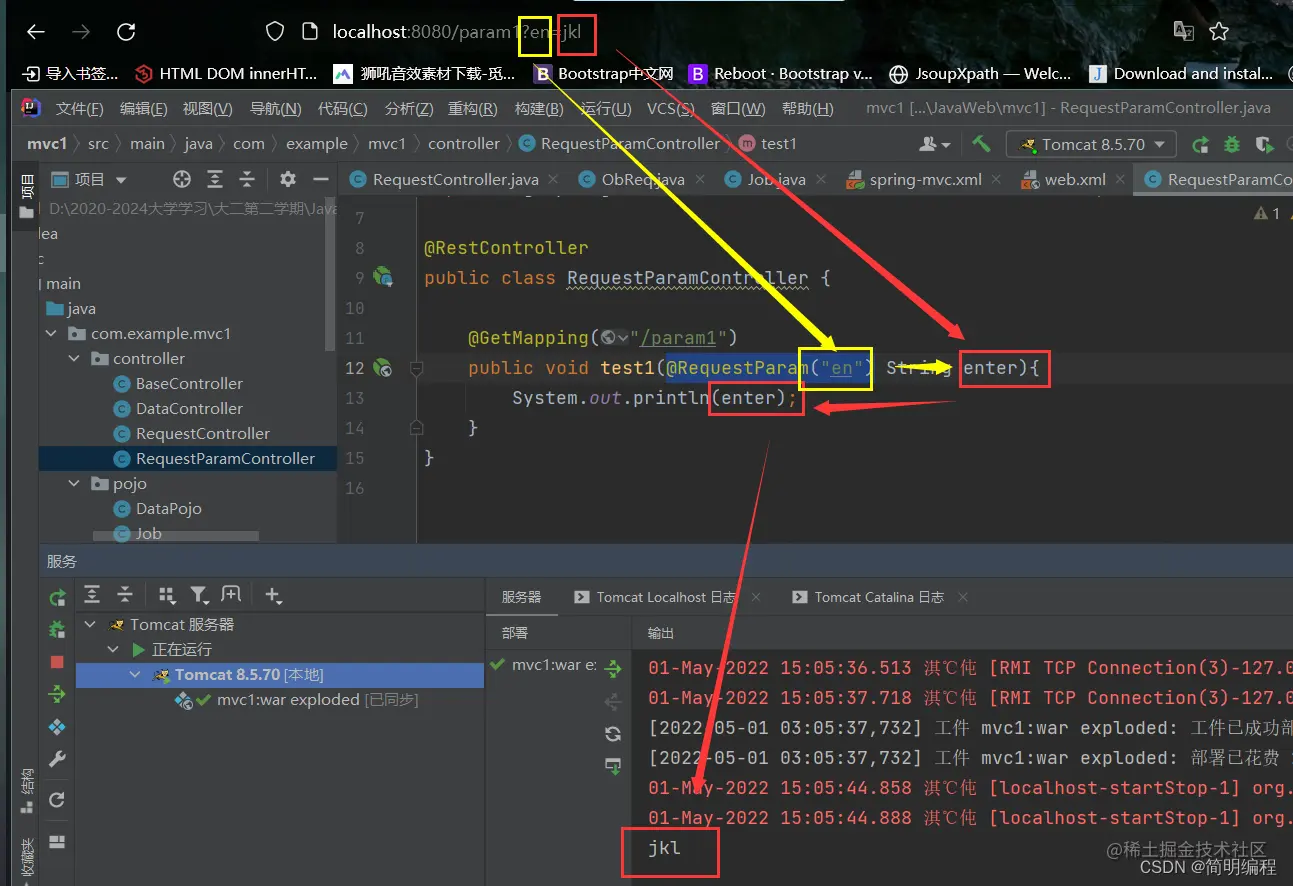
Task: Click the gutter icon on line 12
Action: (x=383, y=368)
